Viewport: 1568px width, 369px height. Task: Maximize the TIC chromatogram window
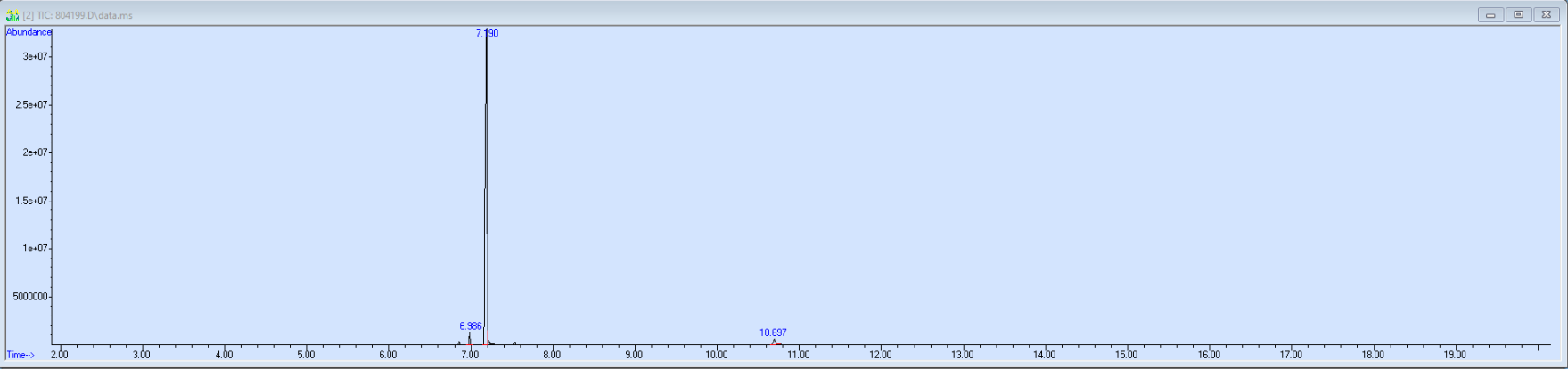(x=1518, y=14)
